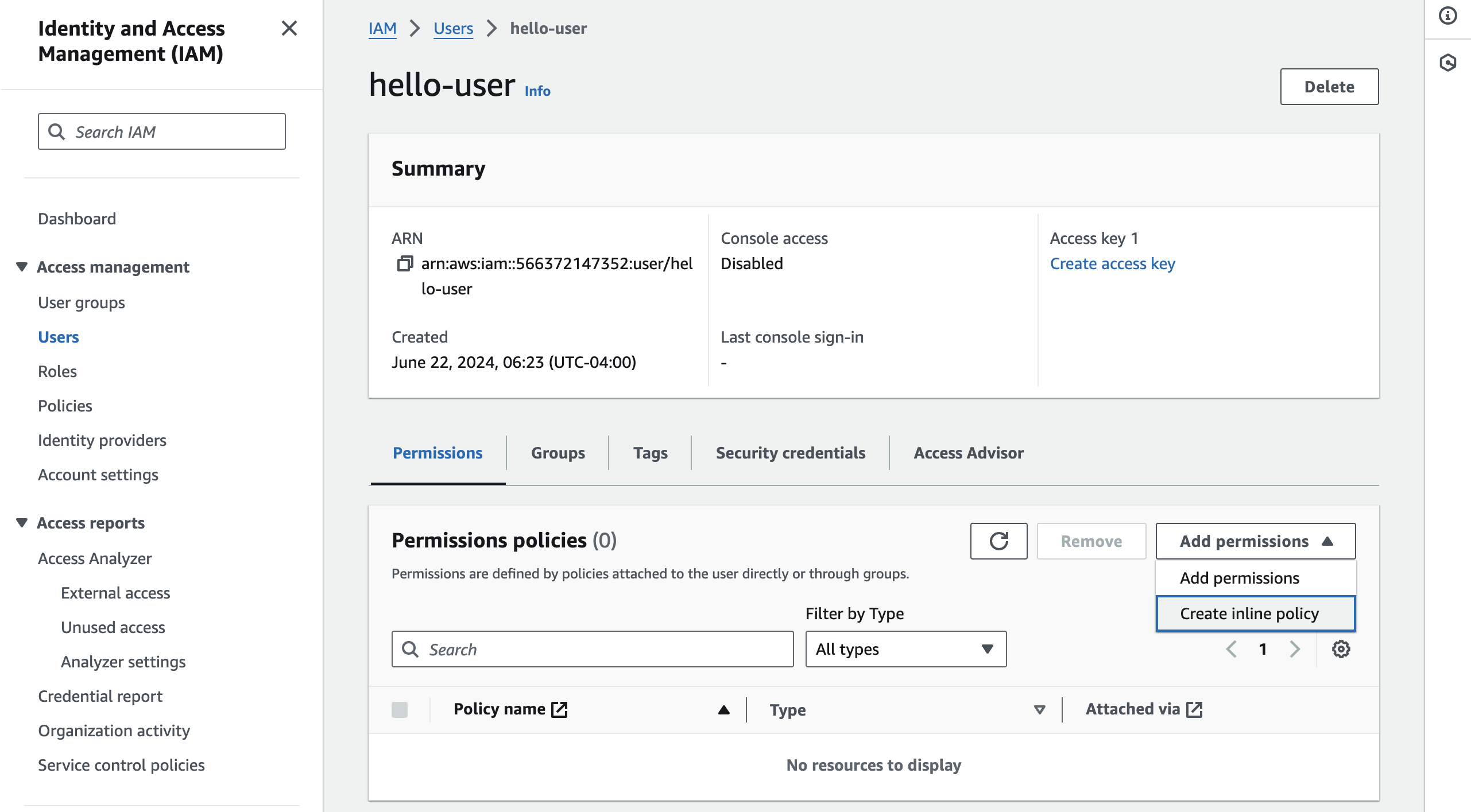Go to next page of policies

click(x=1294, y=649)
